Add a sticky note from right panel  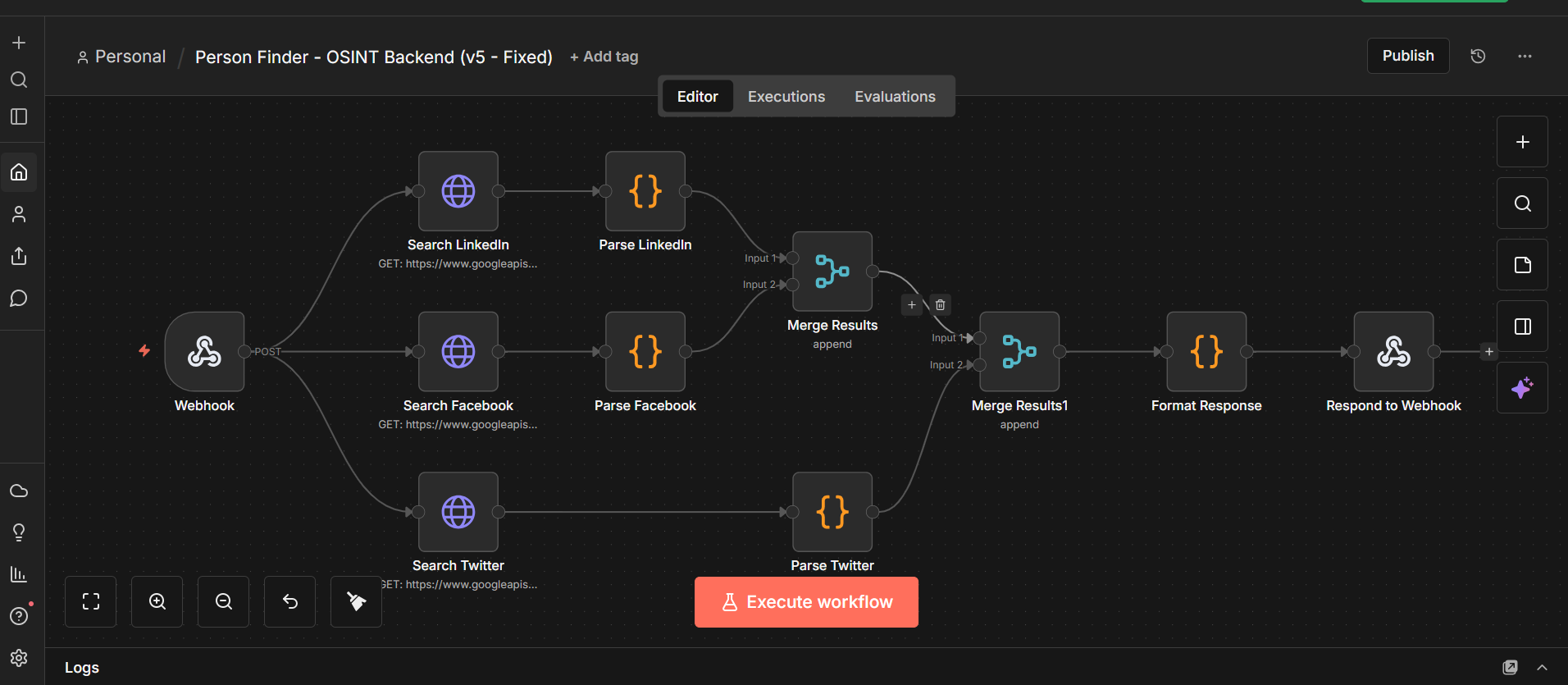(1523, 265)
